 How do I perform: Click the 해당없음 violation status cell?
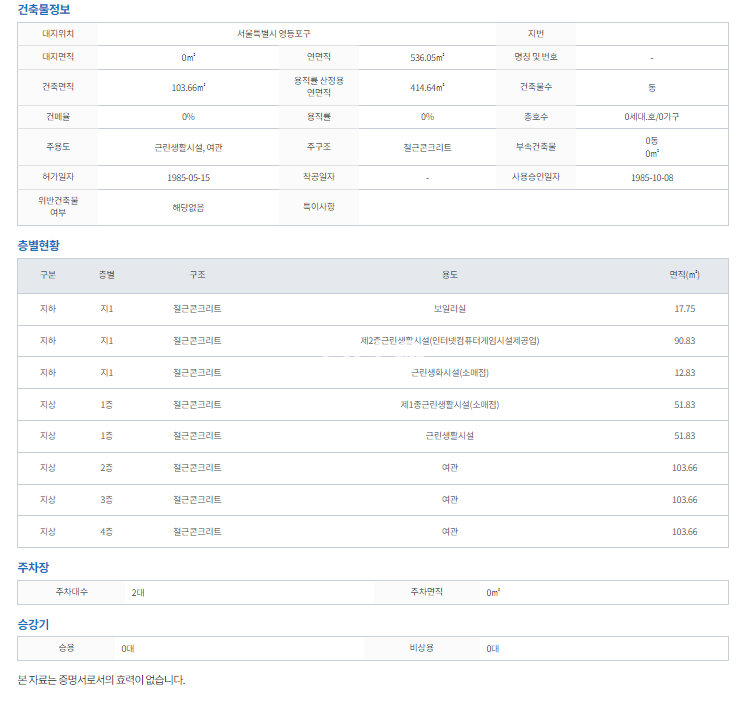pos(188,207)
